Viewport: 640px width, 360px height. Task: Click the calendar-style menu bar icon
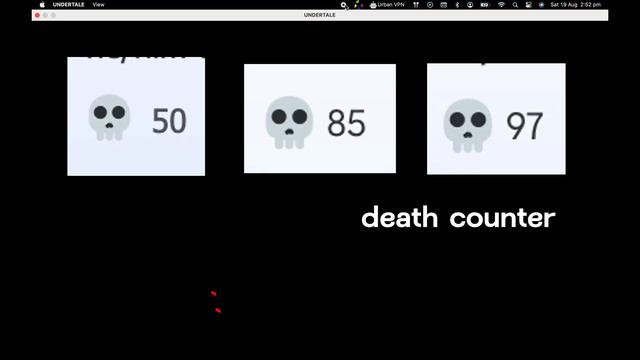[x=444, y=5]
